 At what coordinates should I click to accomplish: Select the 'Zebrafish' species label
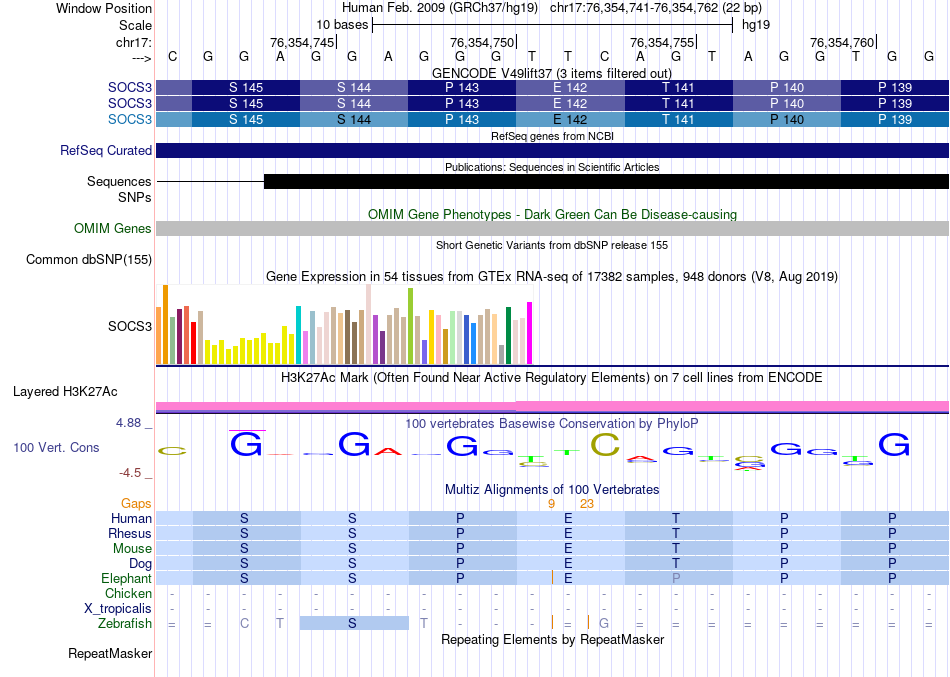click(x=125, y=624)
